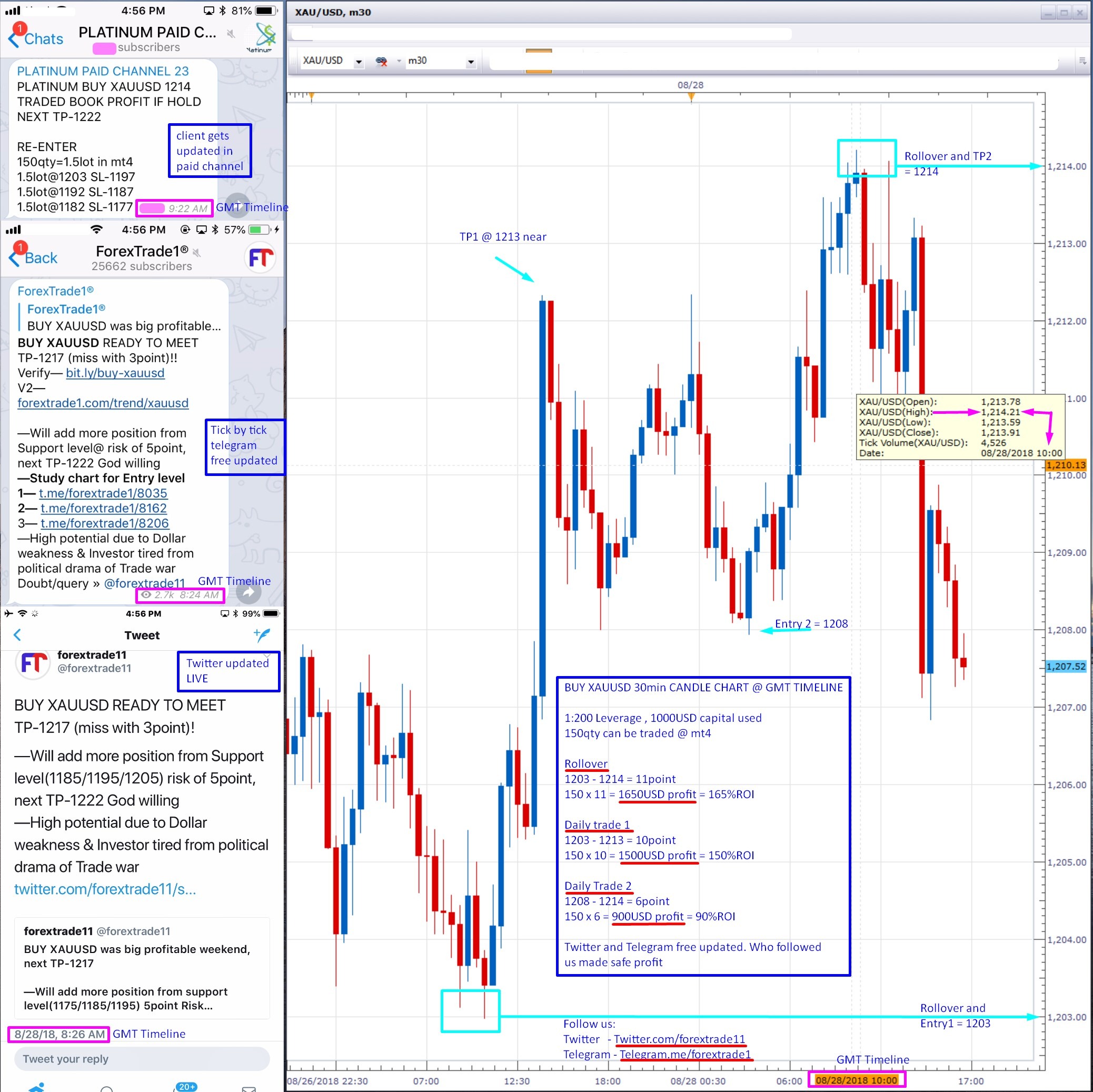This screenshot has width=1093, height=1092.
Task: Open ForexTrade1® channel title header
Action: [142, 251]
